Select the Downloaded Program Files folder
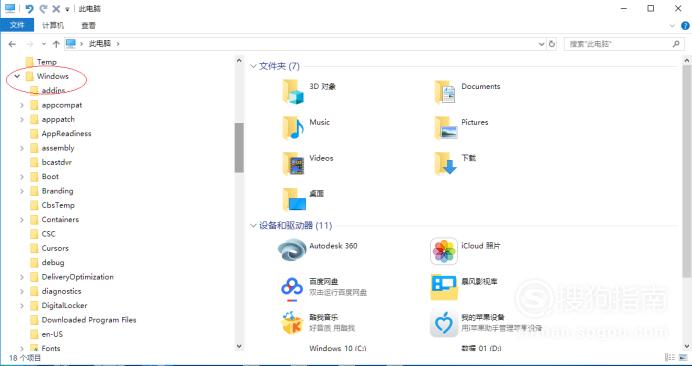The width and height of the screenshot is (692, 366). pos(83,320)
